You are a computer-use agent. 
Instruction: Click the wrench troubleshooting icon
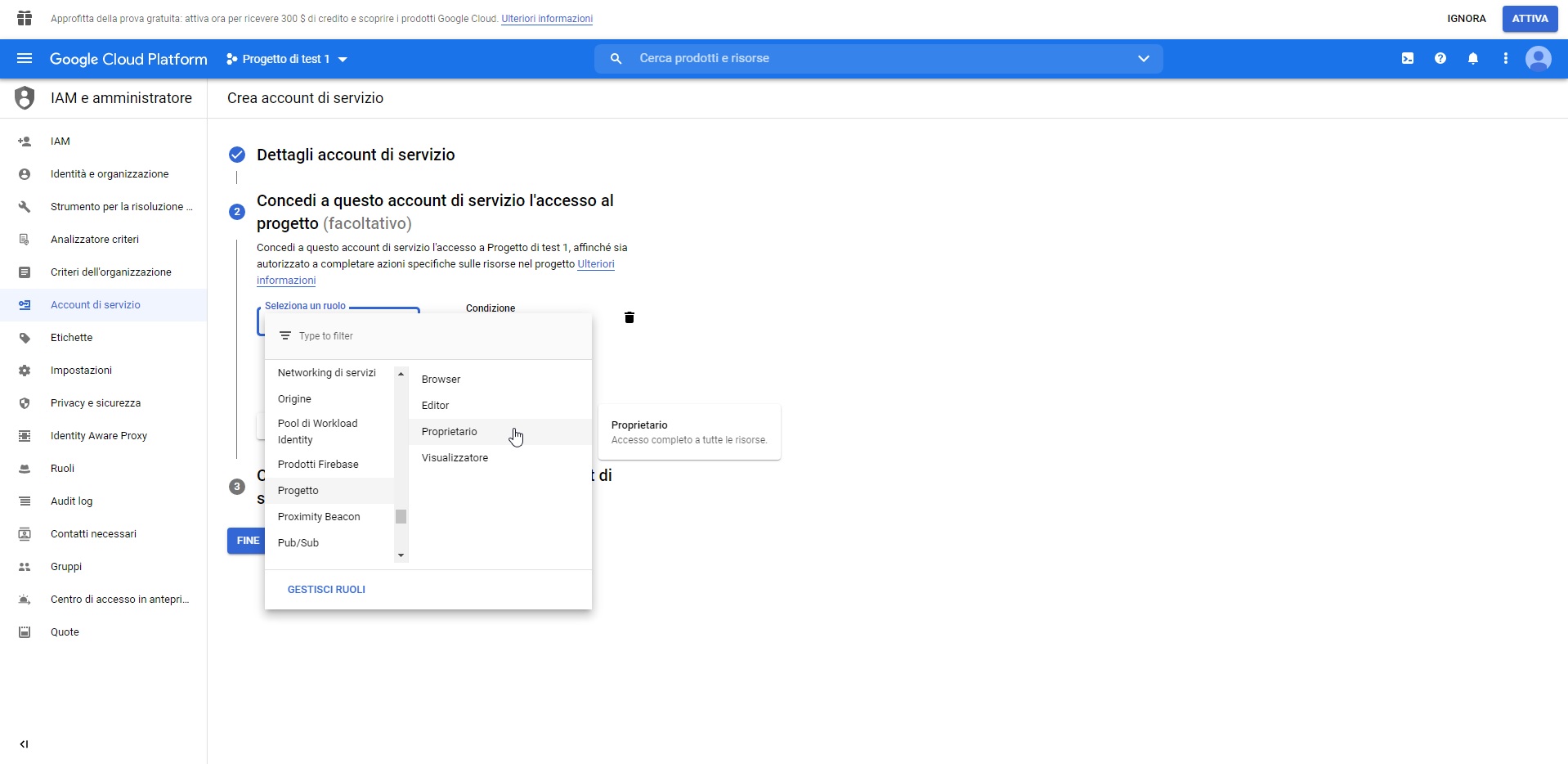coord(25,207)
